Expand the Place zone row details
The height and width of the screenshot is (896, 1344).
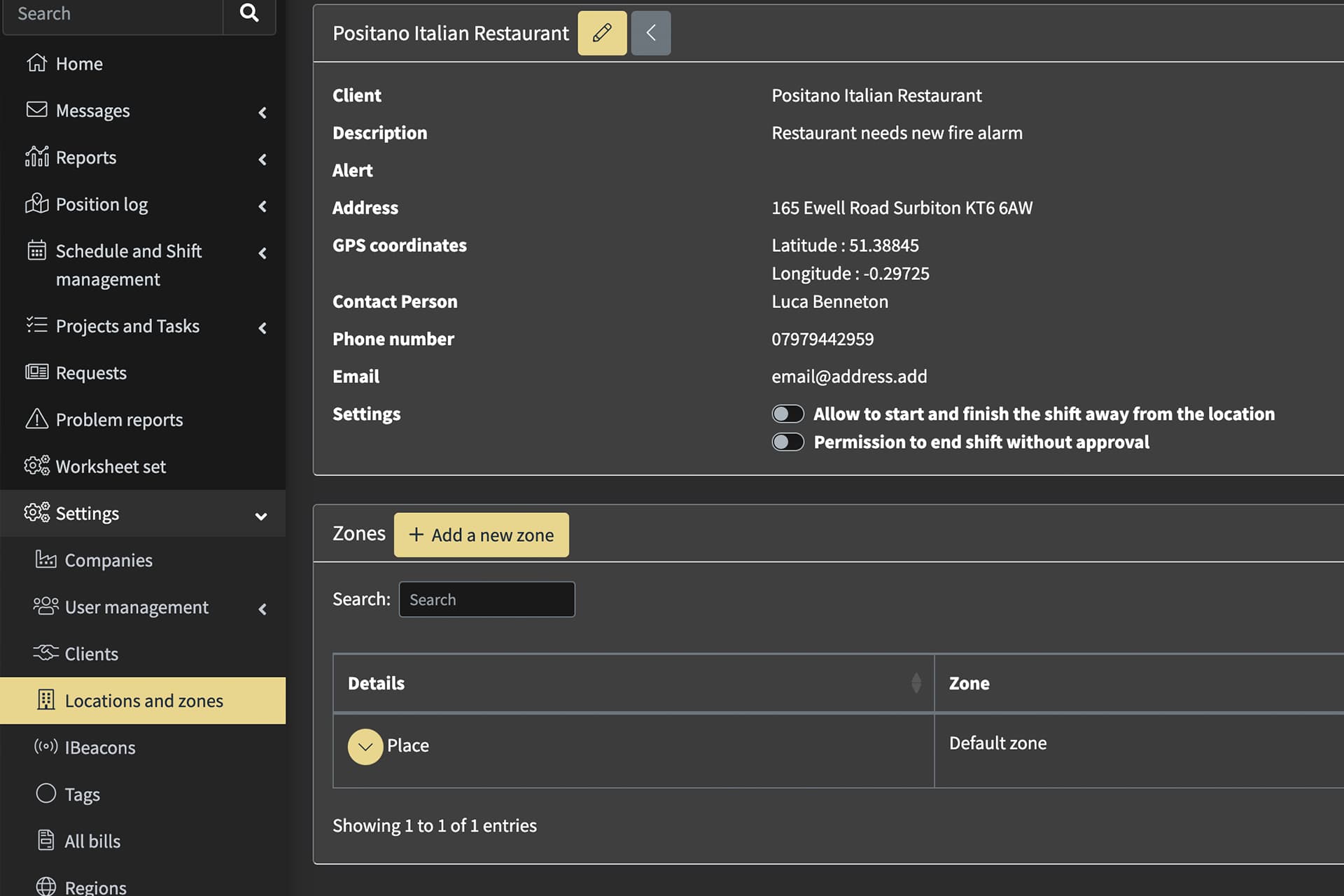tap(365, 746)
